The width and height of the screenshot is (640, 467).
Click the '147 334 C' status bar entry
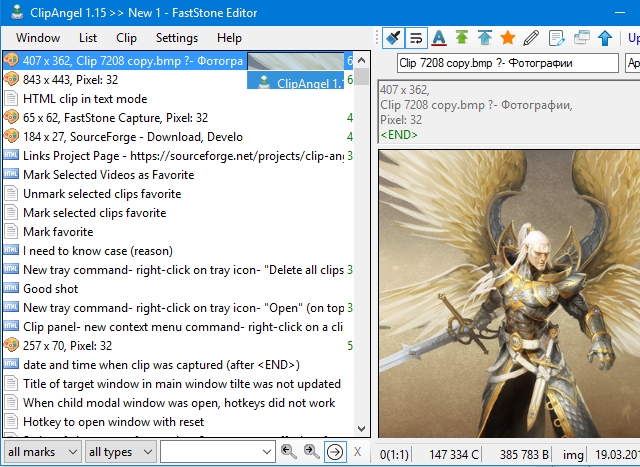coord(453,454)
